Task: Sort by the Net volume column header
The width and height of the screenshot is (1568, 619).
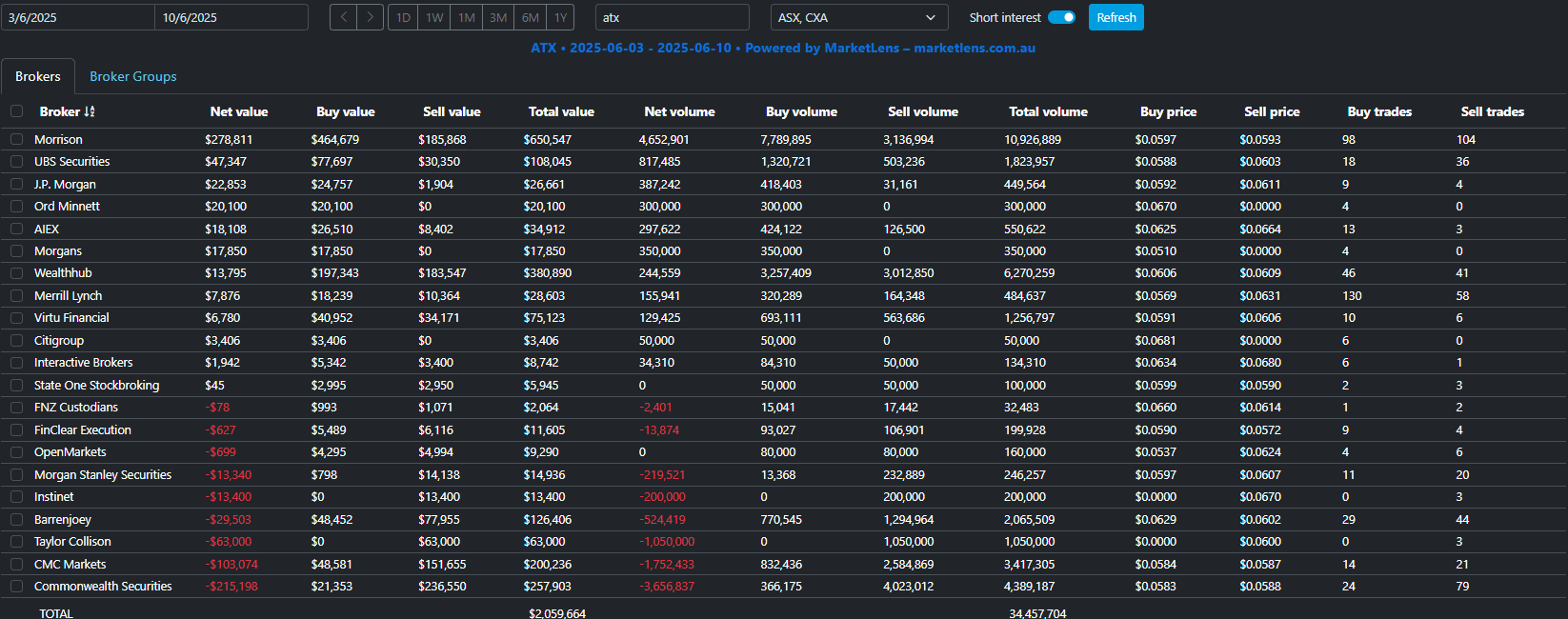Action: coord(679,111)
